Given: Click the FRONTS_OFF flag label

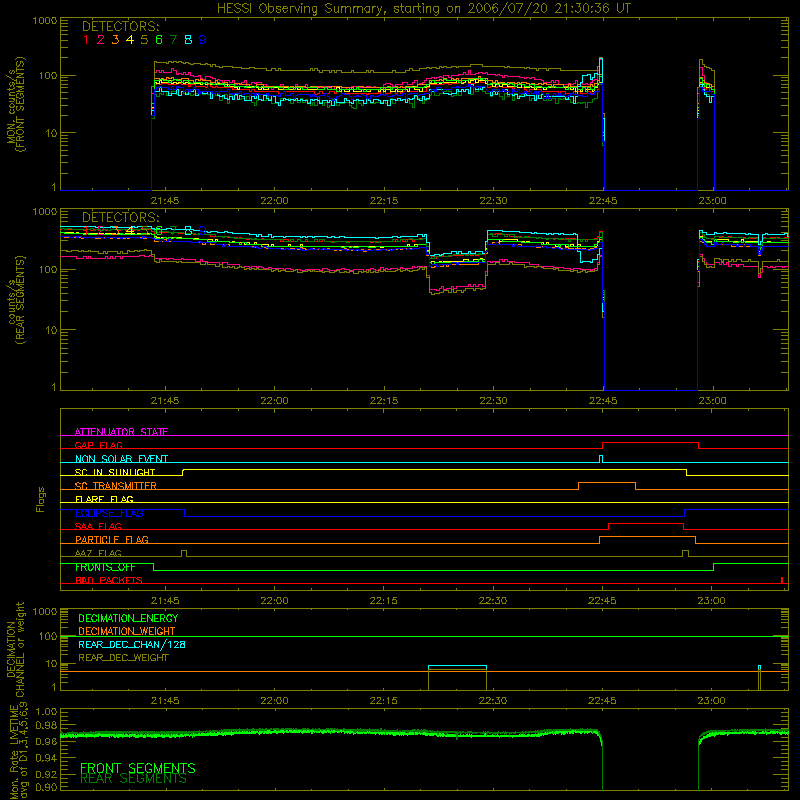Looking at the screenshot, I should click(105, 567).
